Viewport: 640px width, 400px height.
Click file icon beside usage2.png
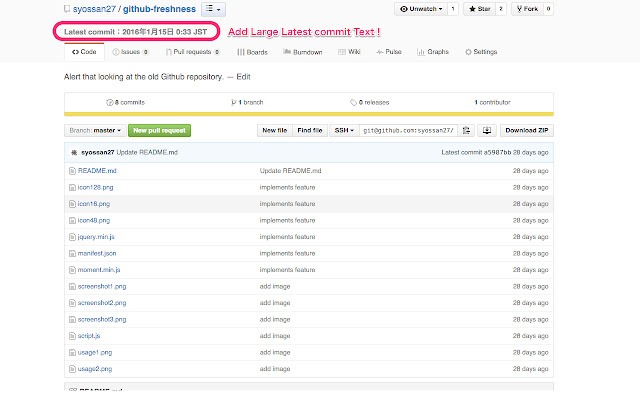tap(72, 369)
